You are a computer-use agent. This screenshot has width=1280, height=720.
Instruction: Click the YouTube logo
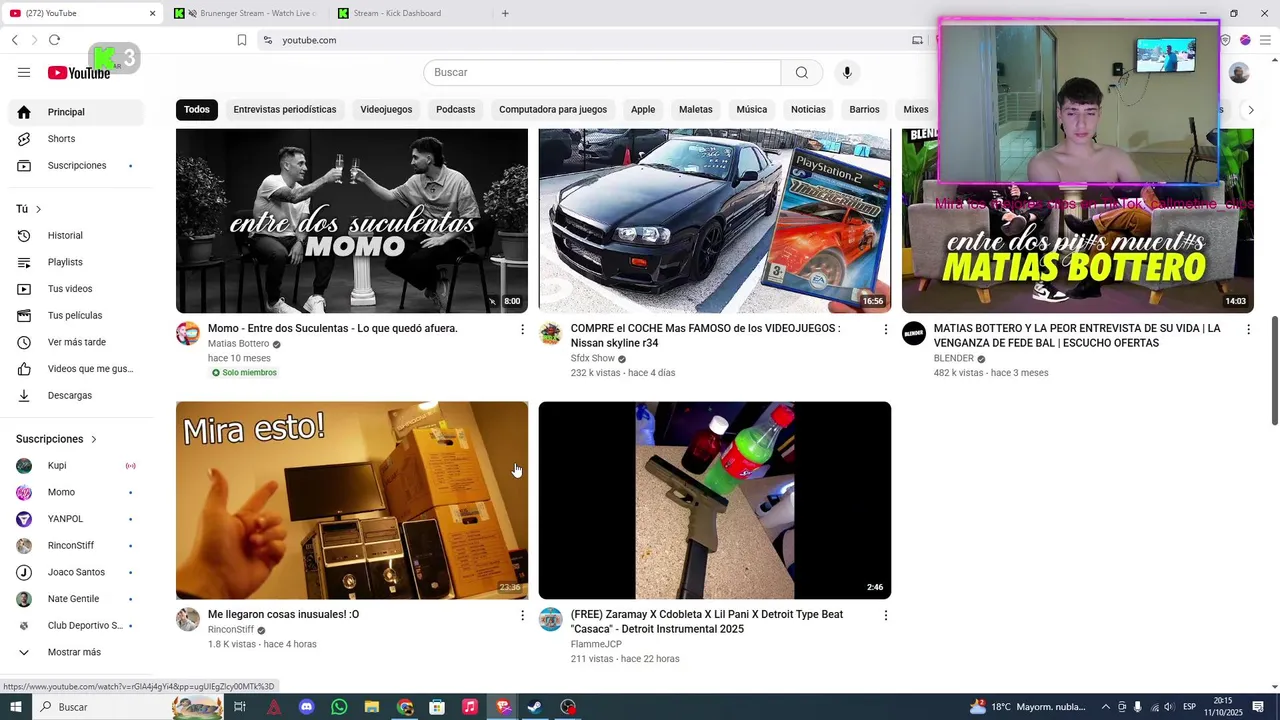(x=79, y=73)
